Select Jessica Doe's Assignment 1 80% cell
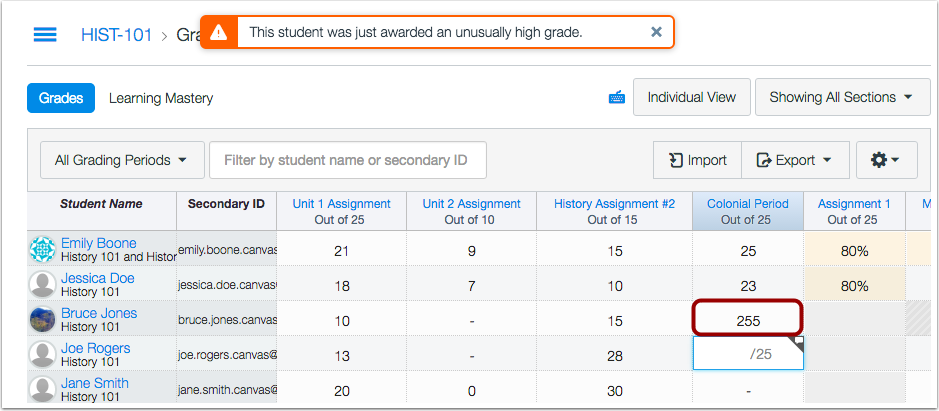This screenshot has height=411, width=939. [x=854, y=285]
